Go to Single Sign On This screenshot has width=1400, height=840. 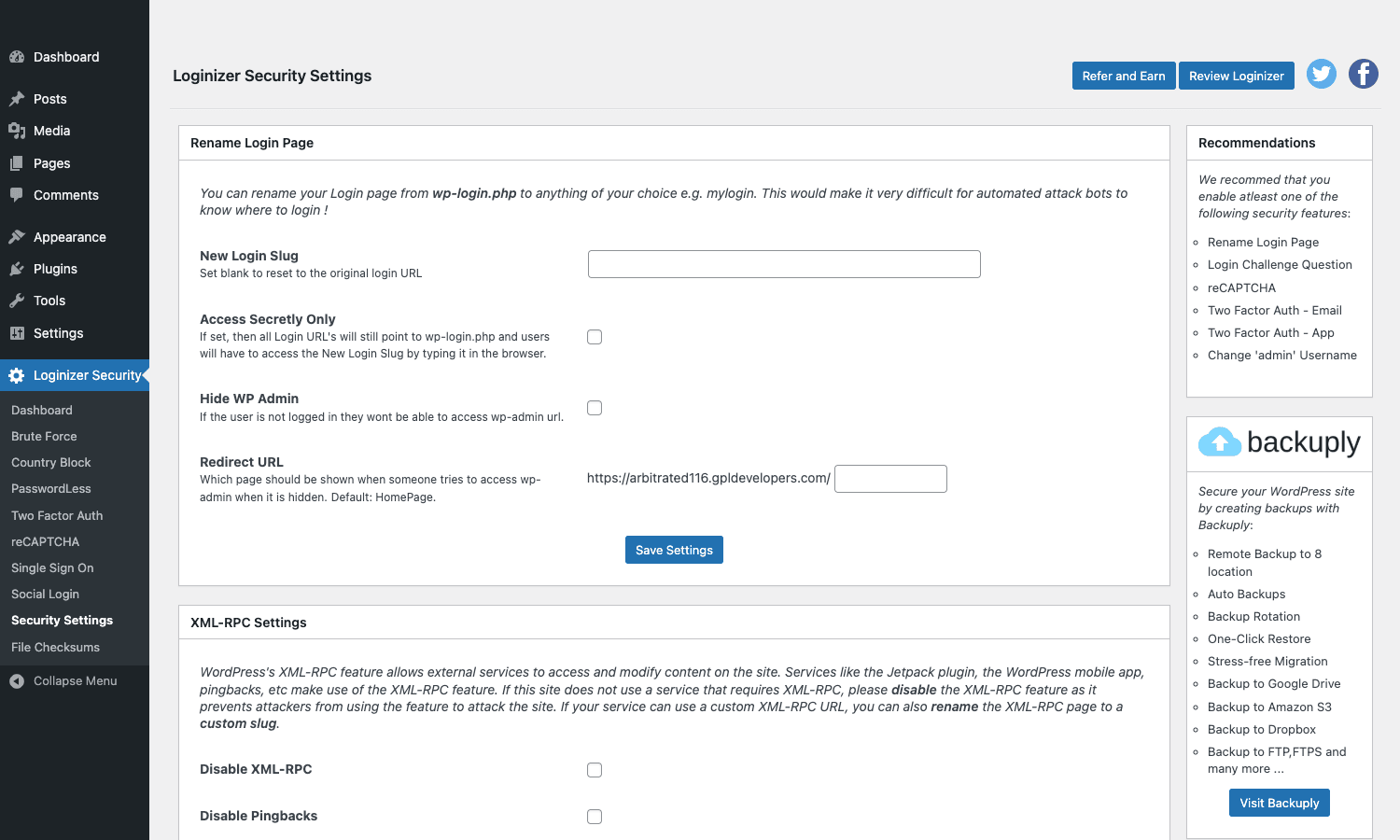point(52,567)
